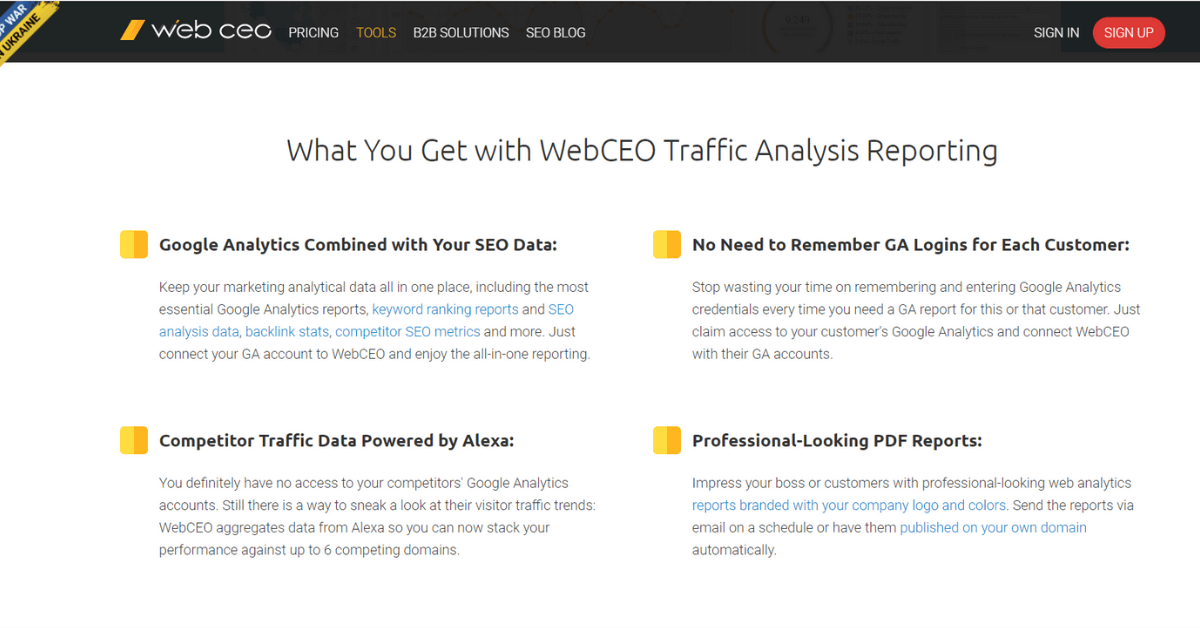Open the Pricing menu item
The height and width of the screenshot is (628, 1200).
tap(313, 32)
